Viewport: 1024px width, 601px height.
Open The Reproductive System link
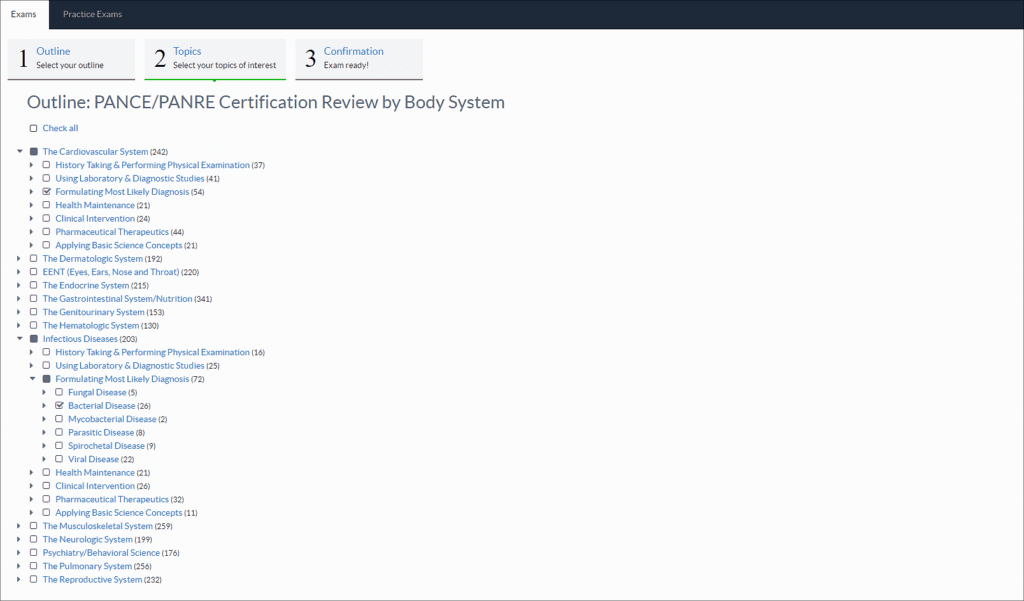[92, 579]
